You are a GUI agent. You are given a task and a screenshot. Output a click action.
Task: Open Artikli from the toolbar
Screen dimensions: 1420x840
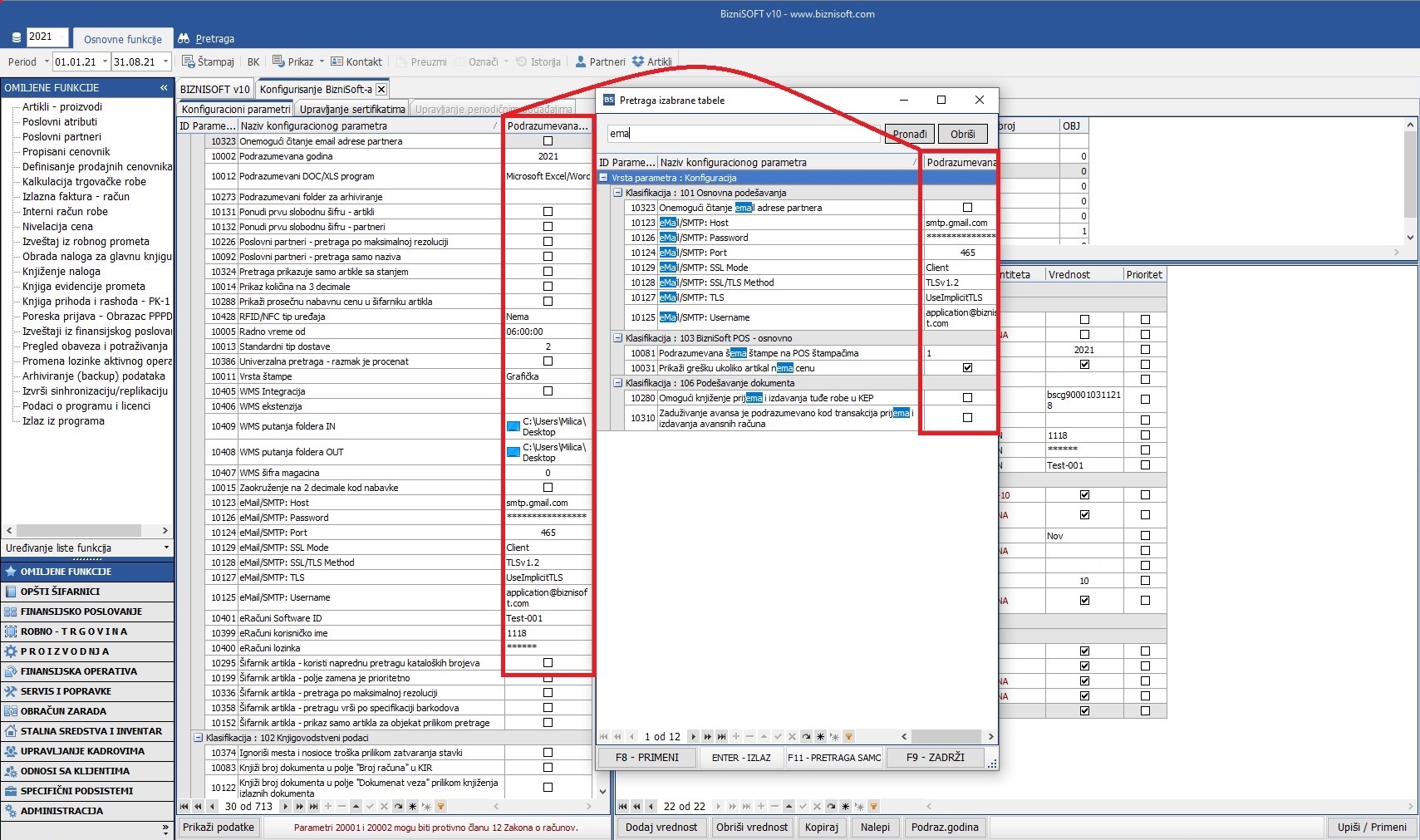[638, 62]
